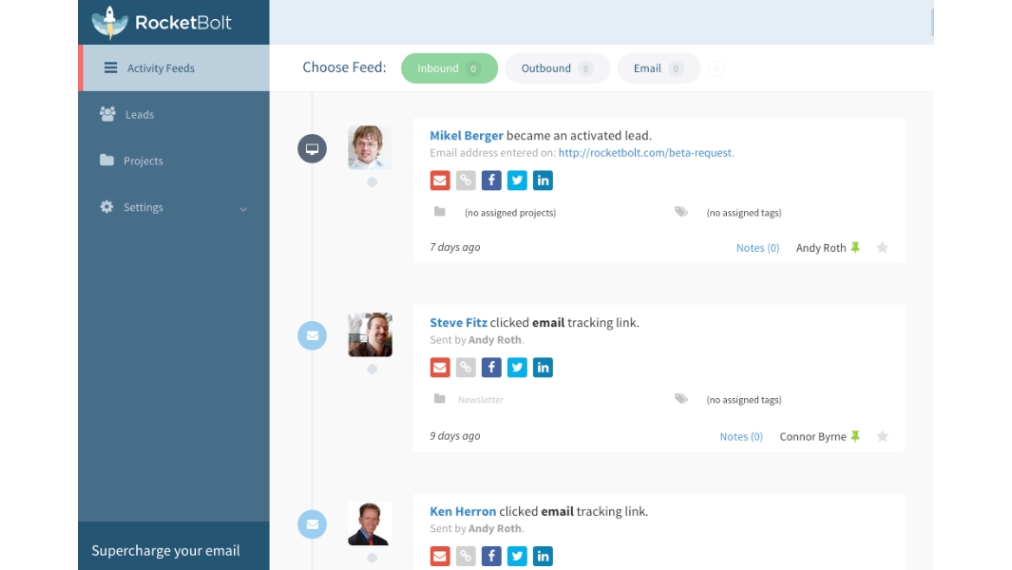The width and height of the screenshot is (1012, 570).
Task: Click the Newsletter project on Steve Fitz's card
Action: tap(481, 400)
